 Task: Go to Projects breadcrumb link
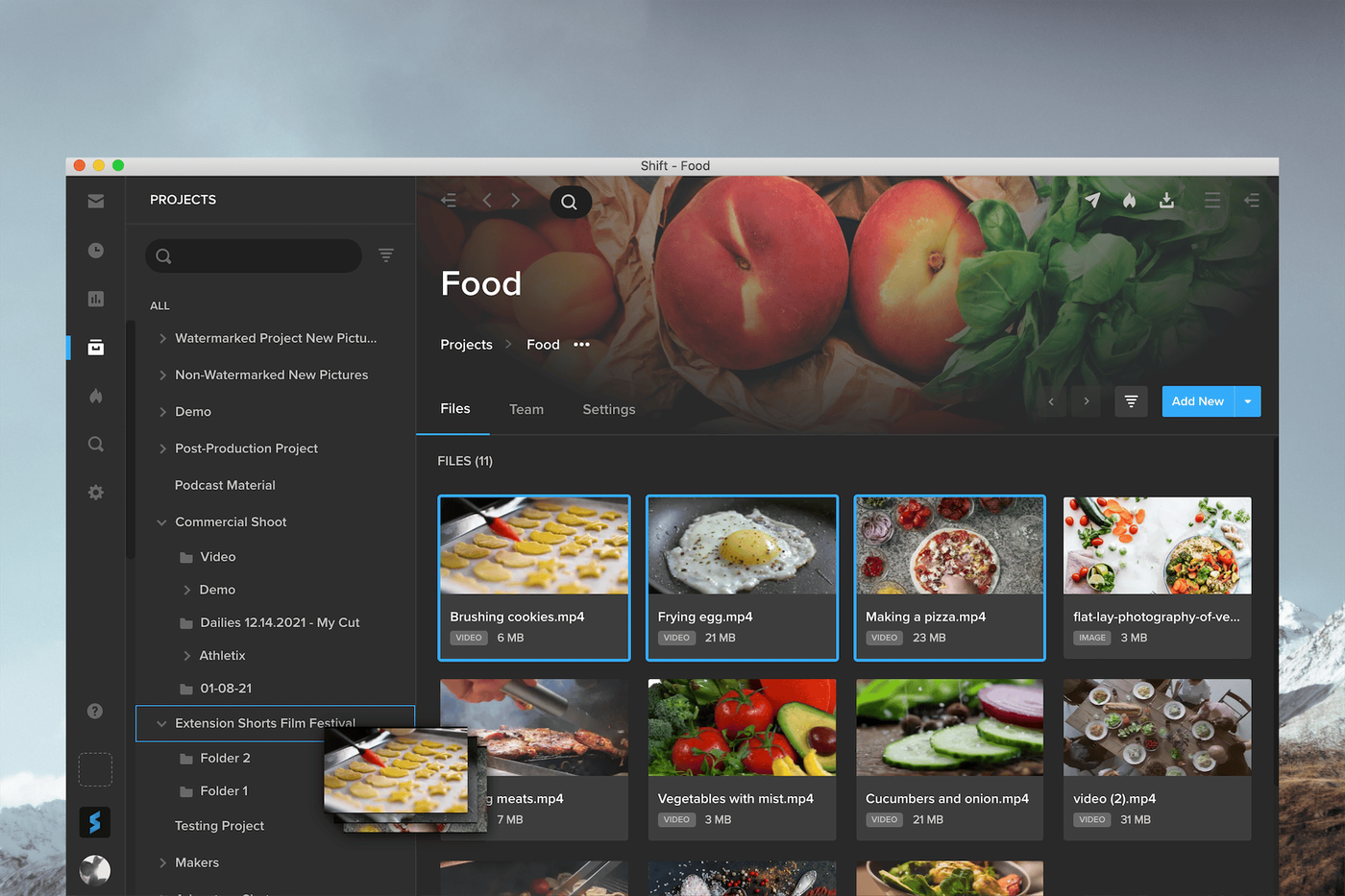466,345
